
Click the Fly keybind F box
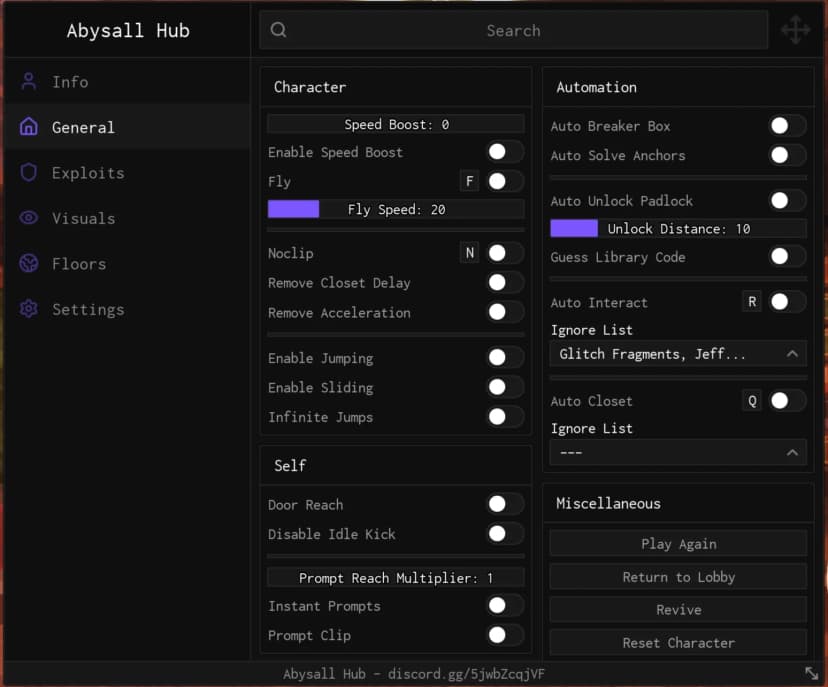click(x=469, y=181)
